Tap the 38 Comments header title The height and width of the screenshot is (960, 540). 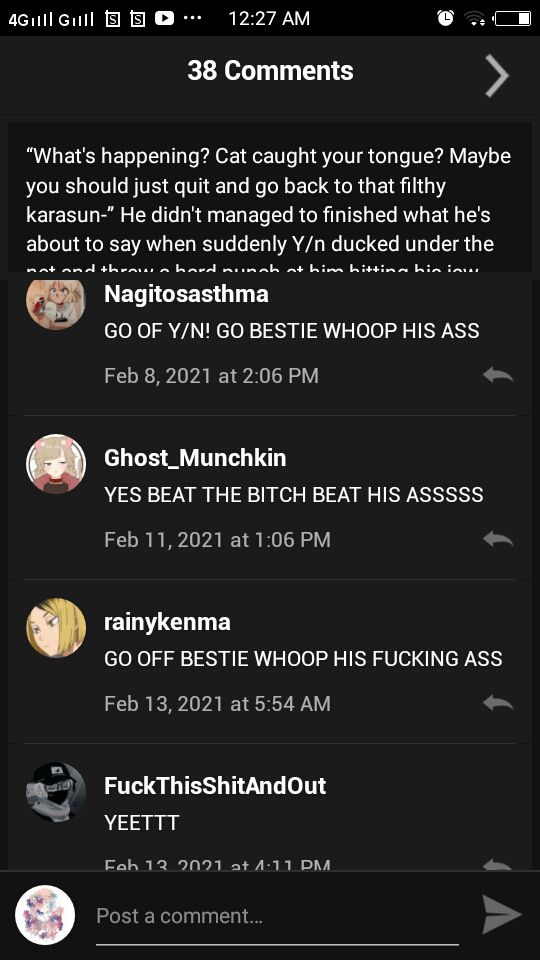click(x=270, y=71)
